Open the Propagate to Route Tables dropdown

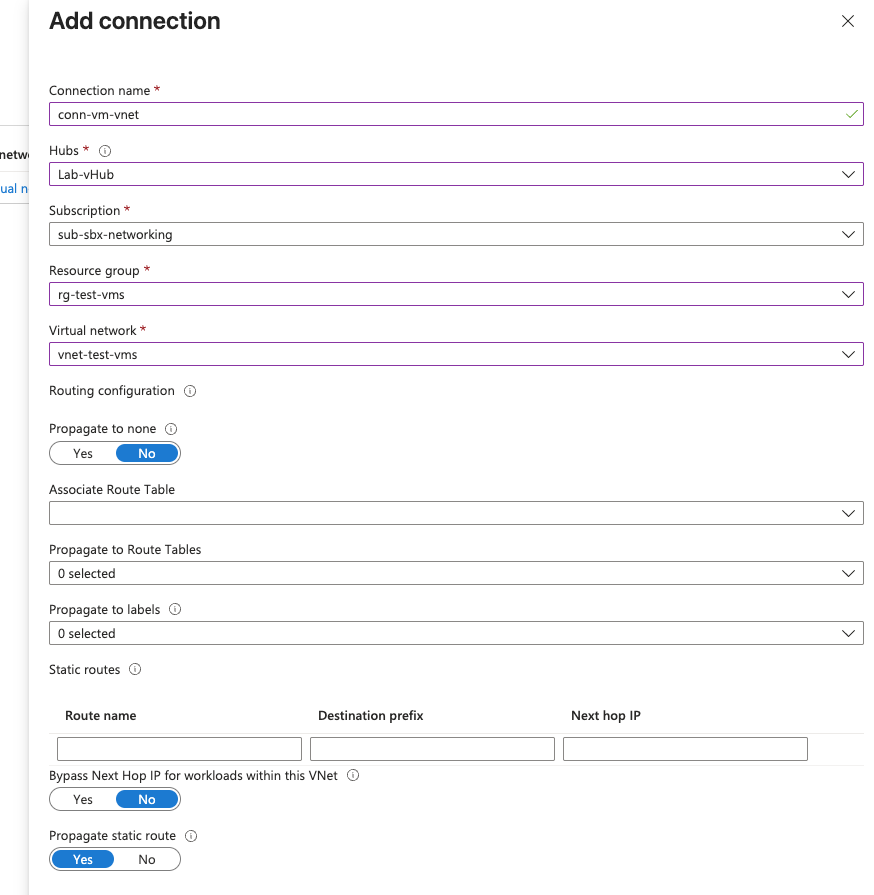pyautogui.click(x=456, y=573)
